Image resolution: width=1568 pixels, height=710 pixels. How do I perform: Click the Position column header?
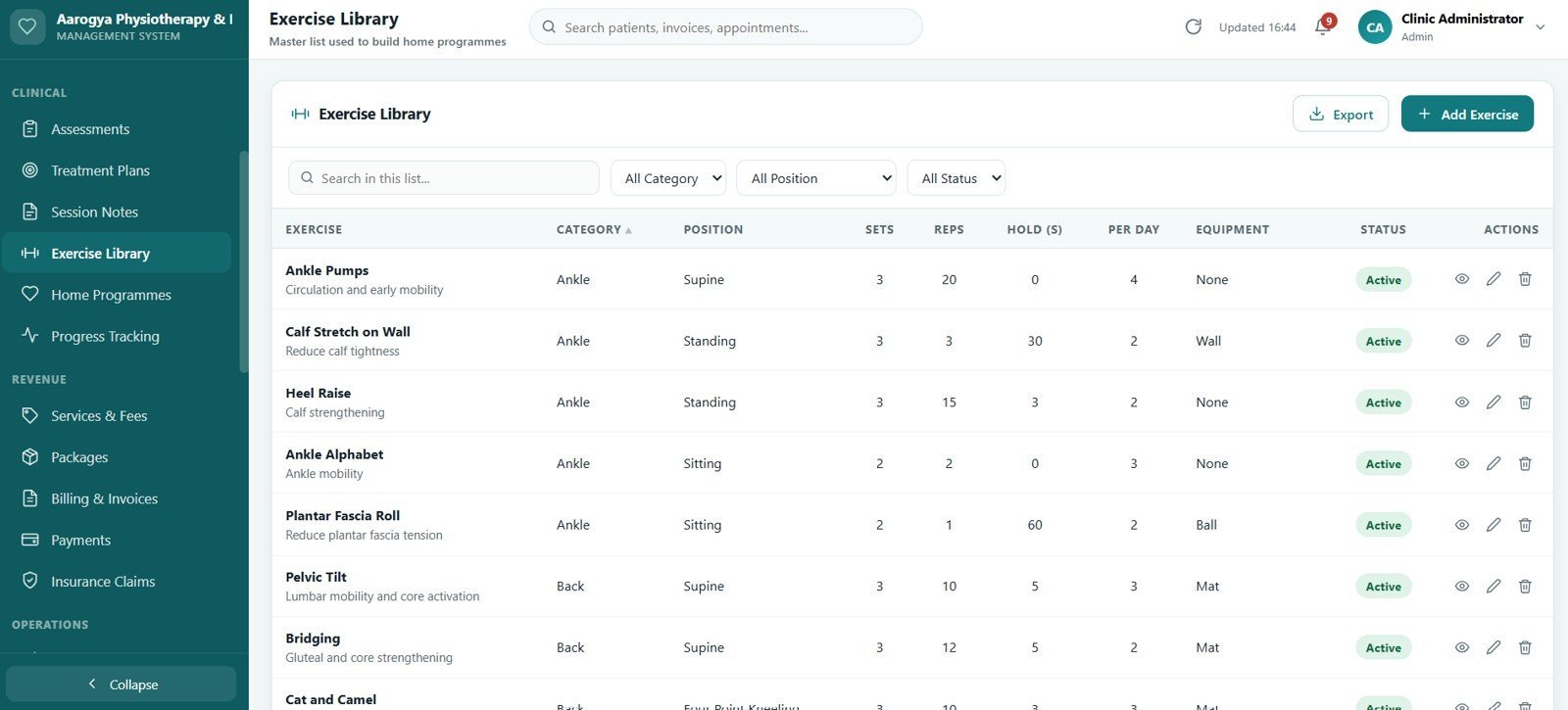click(713, 230)
